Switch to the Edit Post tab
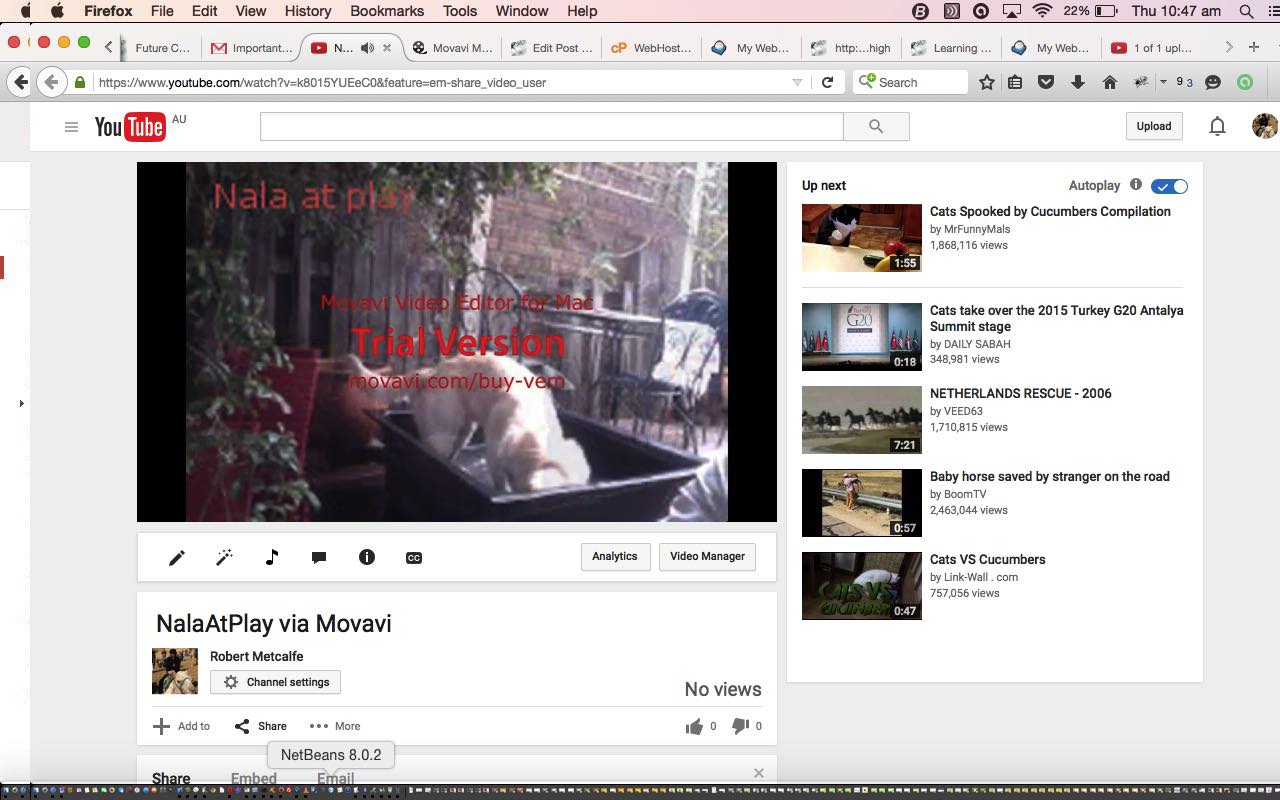Image resolution: width=1280 pixels, height=800 pixels. (551, 47)
